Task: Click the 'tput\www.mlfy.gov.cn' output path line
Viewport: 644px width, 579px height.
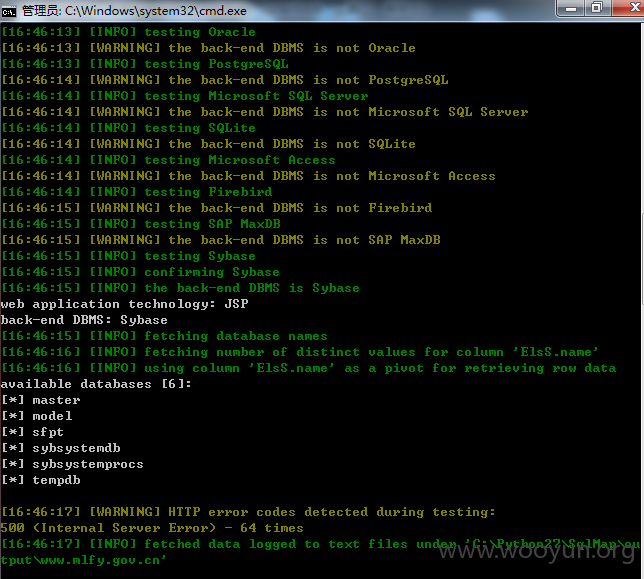Action: coord(83,560)
